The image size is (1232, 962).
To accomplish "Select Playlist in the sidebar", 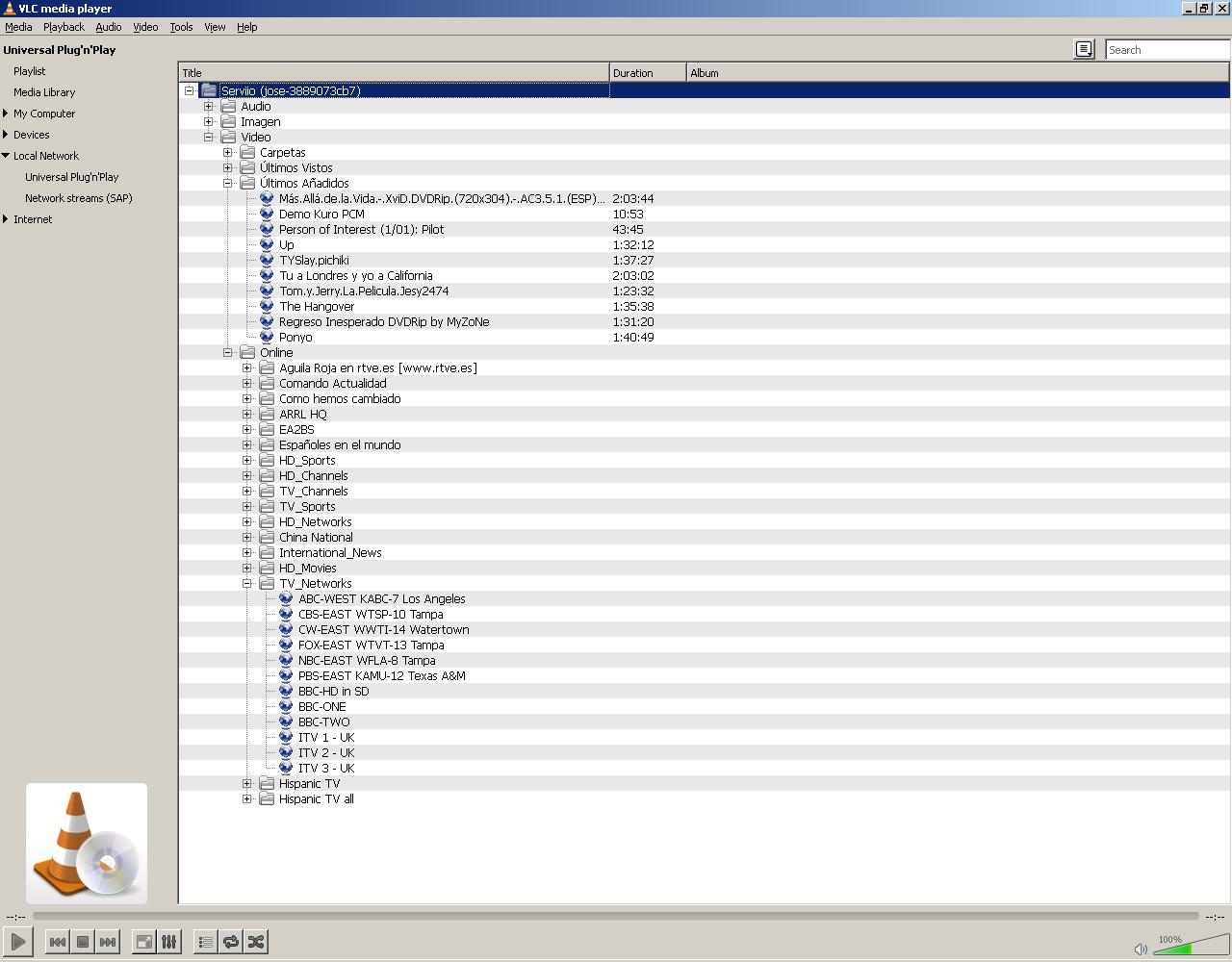I will pos(29,71).
